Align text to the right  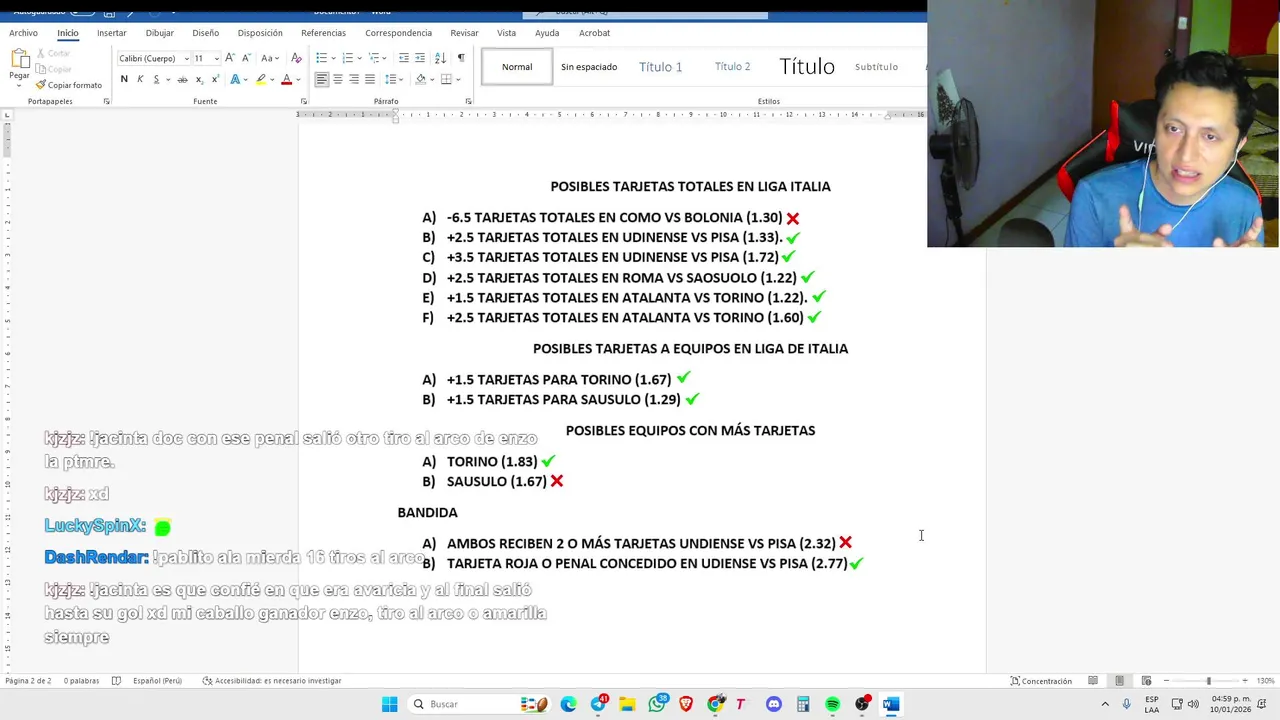(353, 79)
